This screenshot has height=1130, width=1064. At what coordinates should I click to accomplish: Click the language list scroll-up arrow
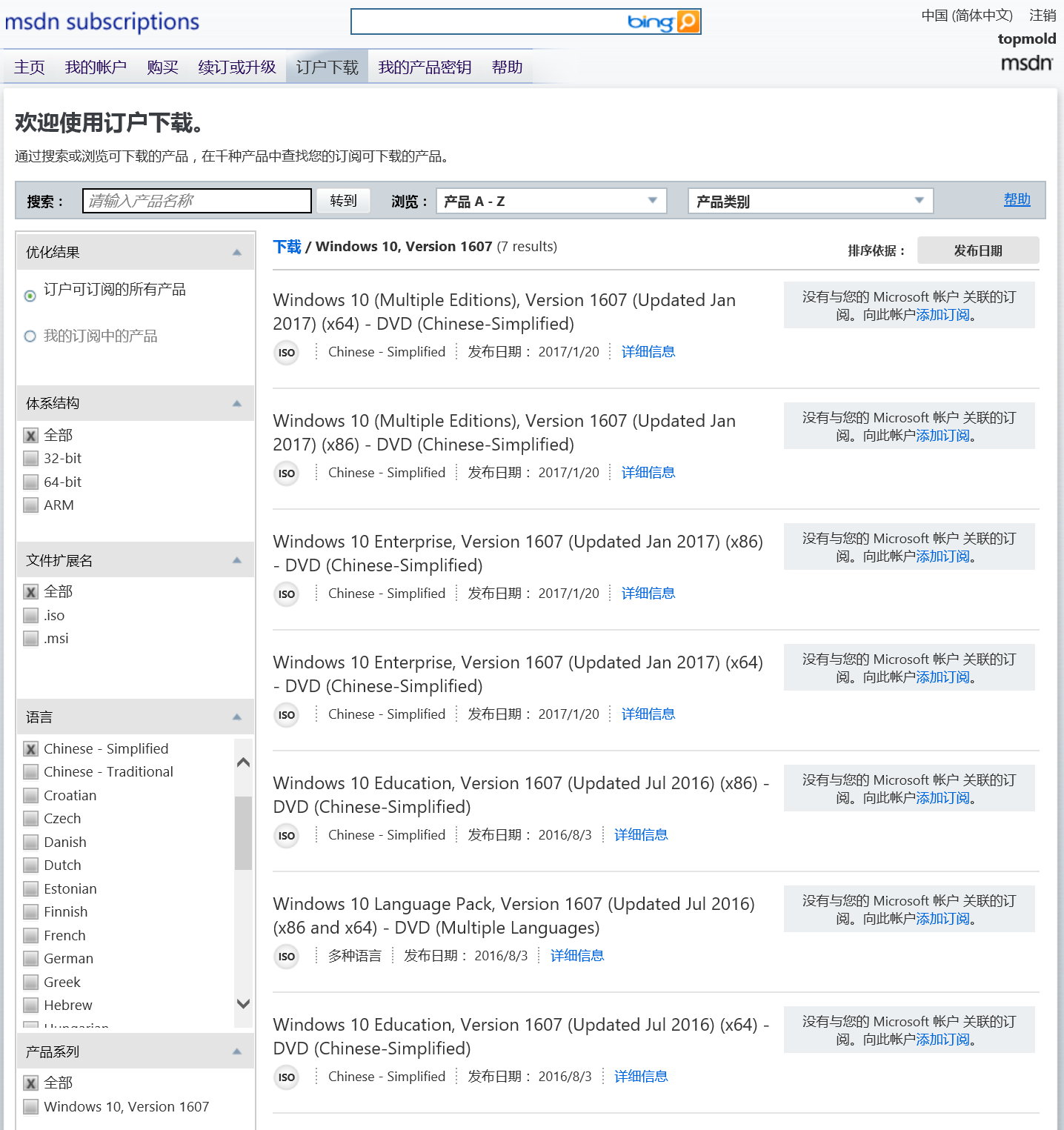[243, 762]
